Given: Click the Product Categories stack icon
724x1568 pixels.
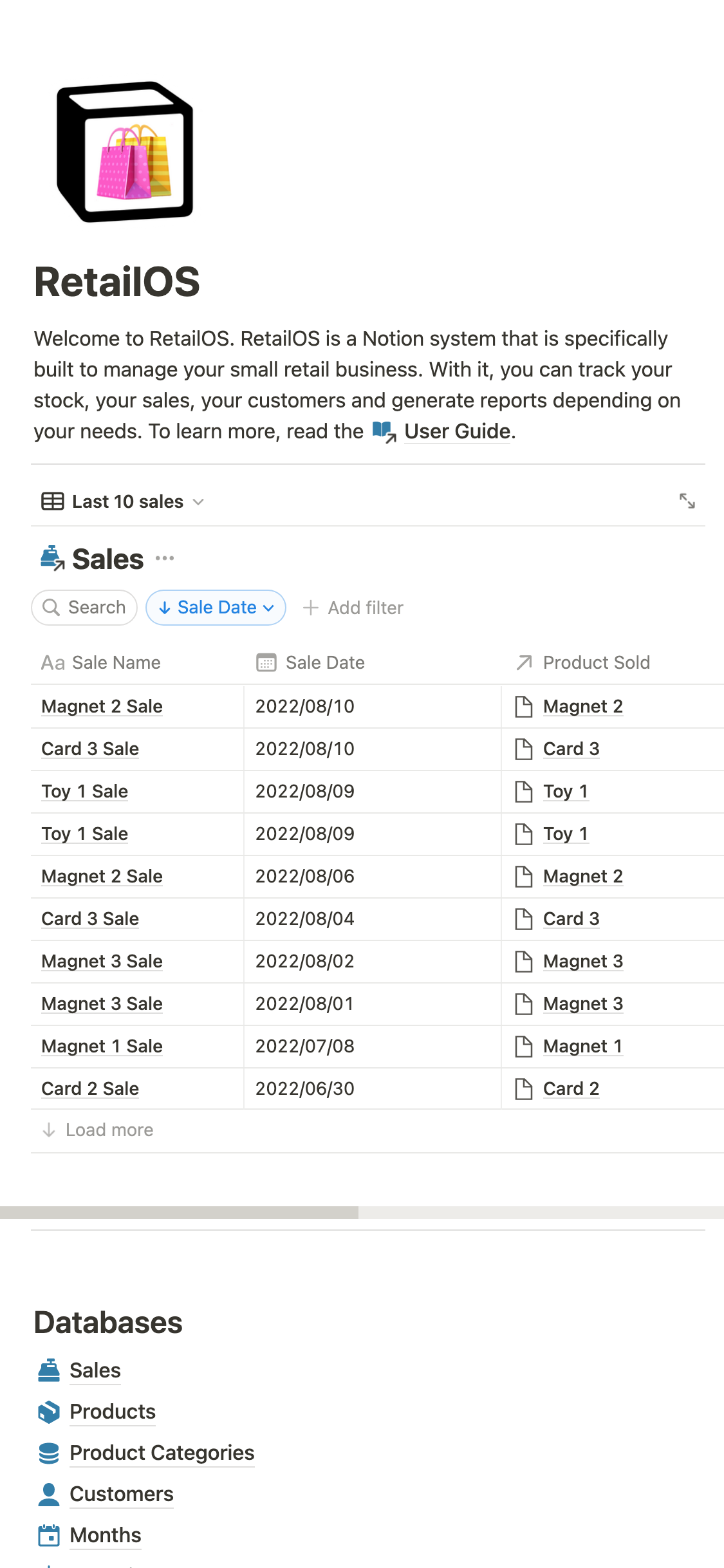Looking at the screenshot, I should coord(49,1453).
